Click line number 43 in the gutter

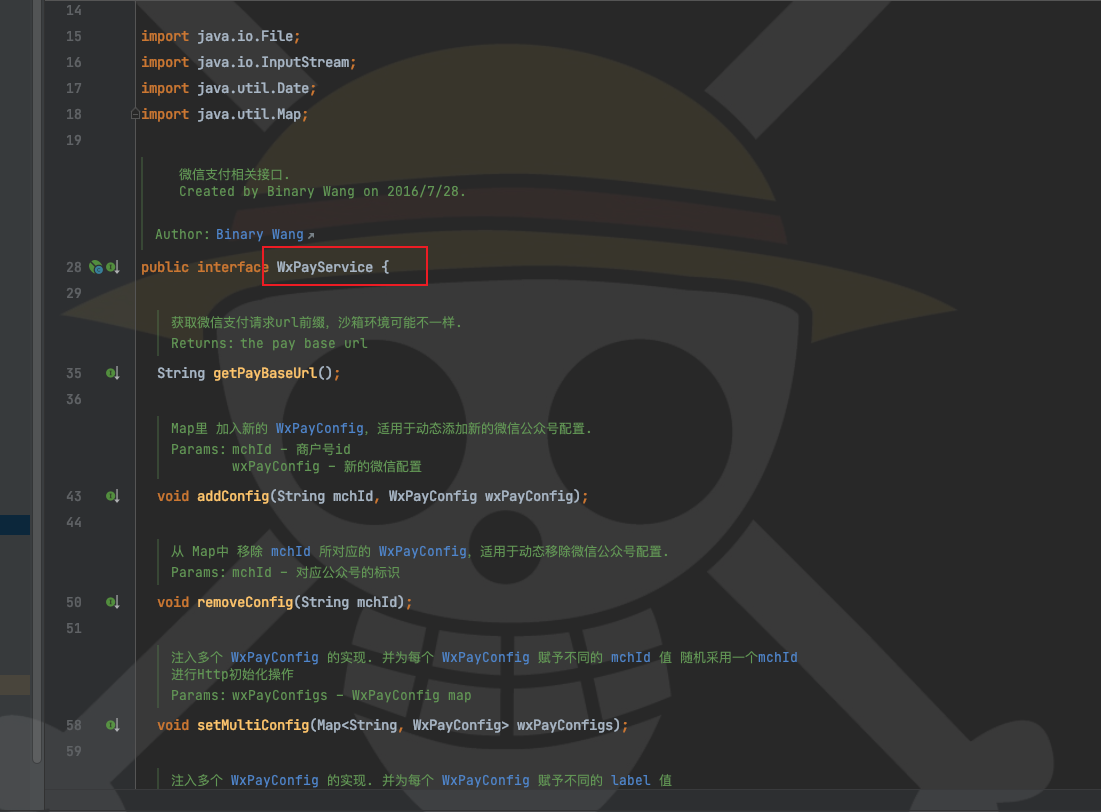(x=74, y=496)
